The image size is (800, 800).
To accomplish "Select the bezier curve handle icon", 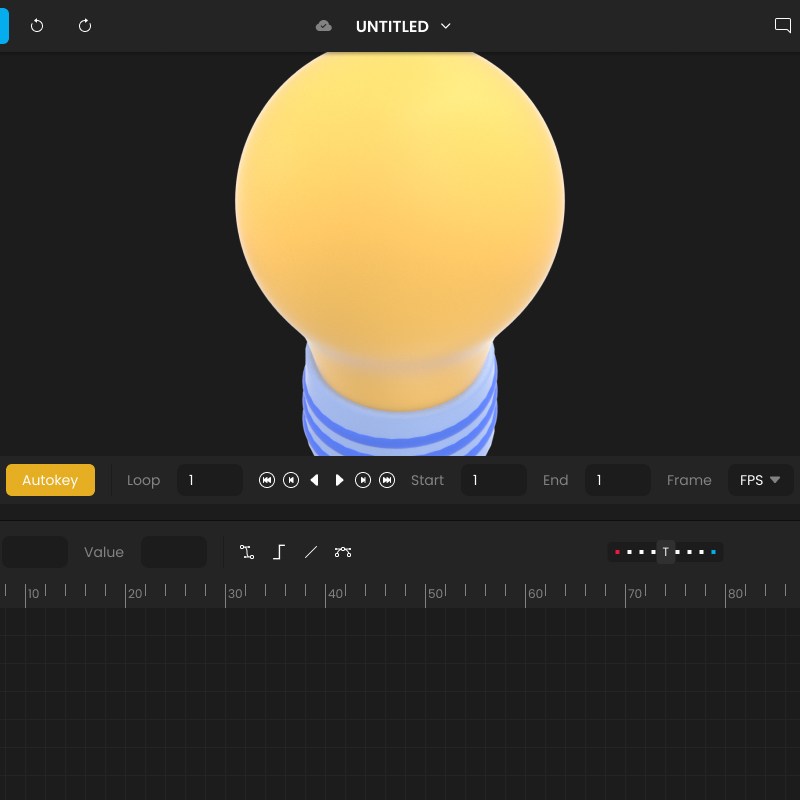I will tap(343, 552).
